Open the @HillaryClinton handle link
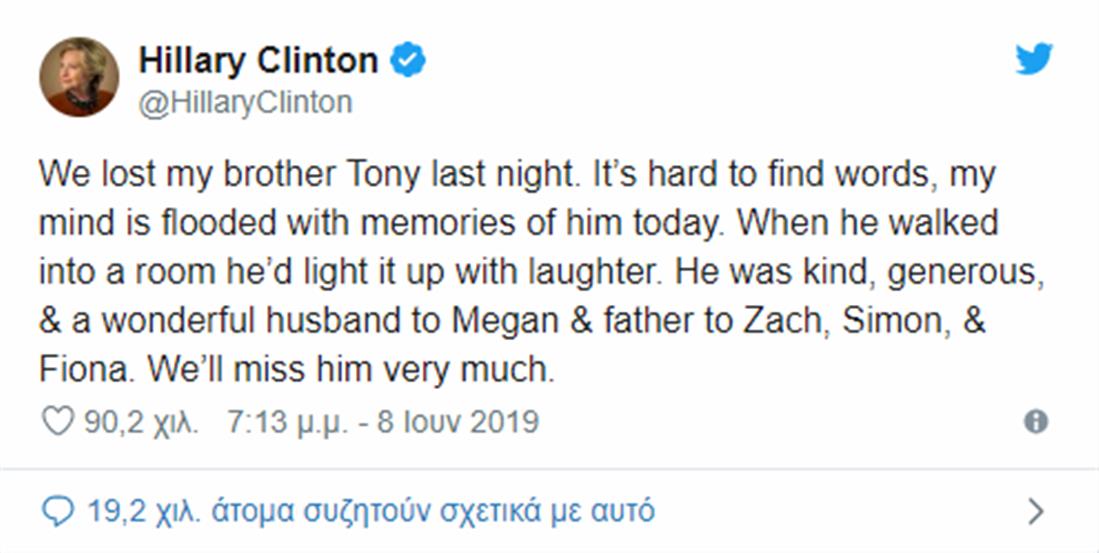This screenshot has height=553, width=1099. [245, 102]
